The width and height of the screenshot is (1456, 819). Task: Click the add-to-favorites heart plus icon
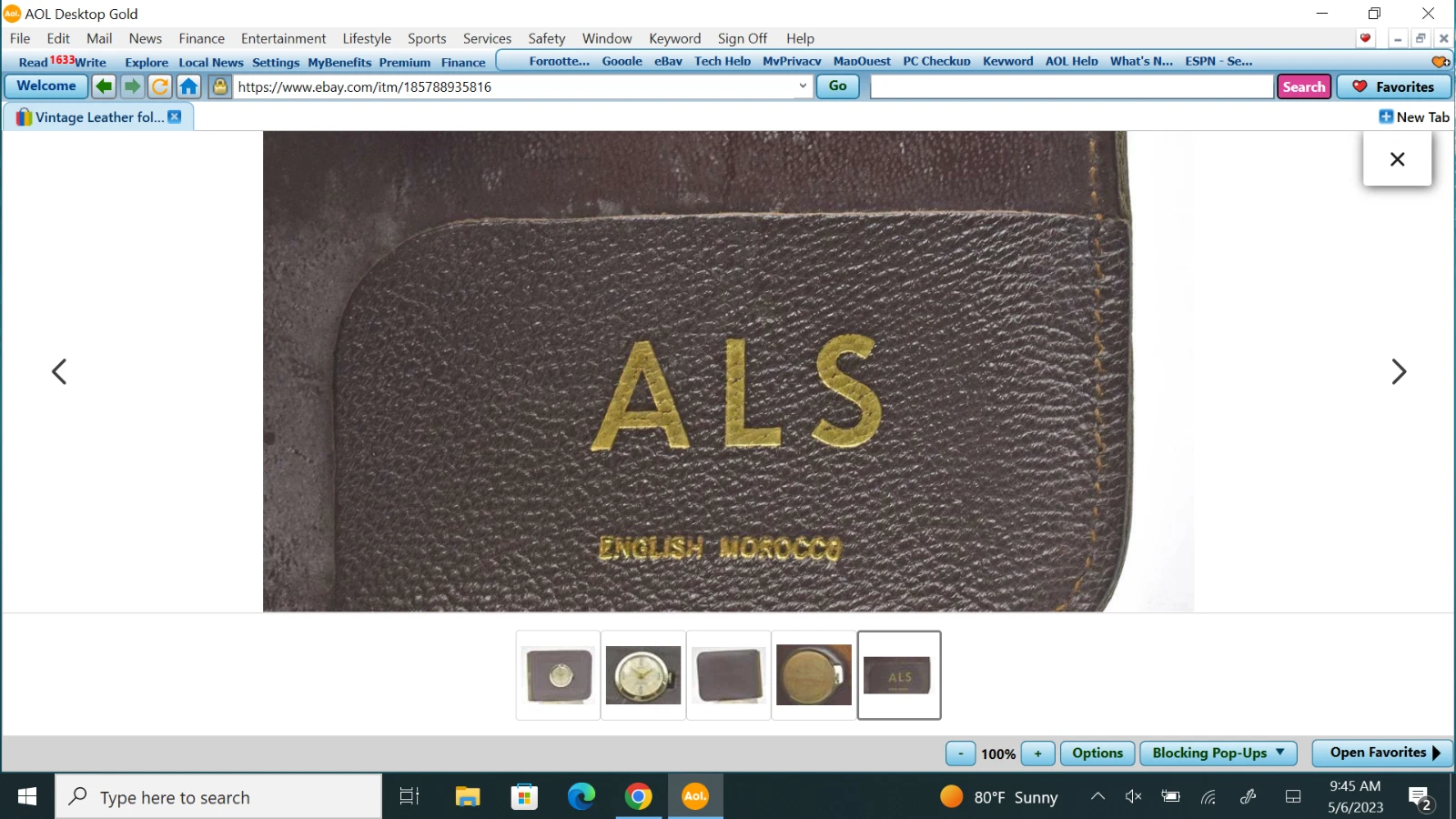point(1441,62)
